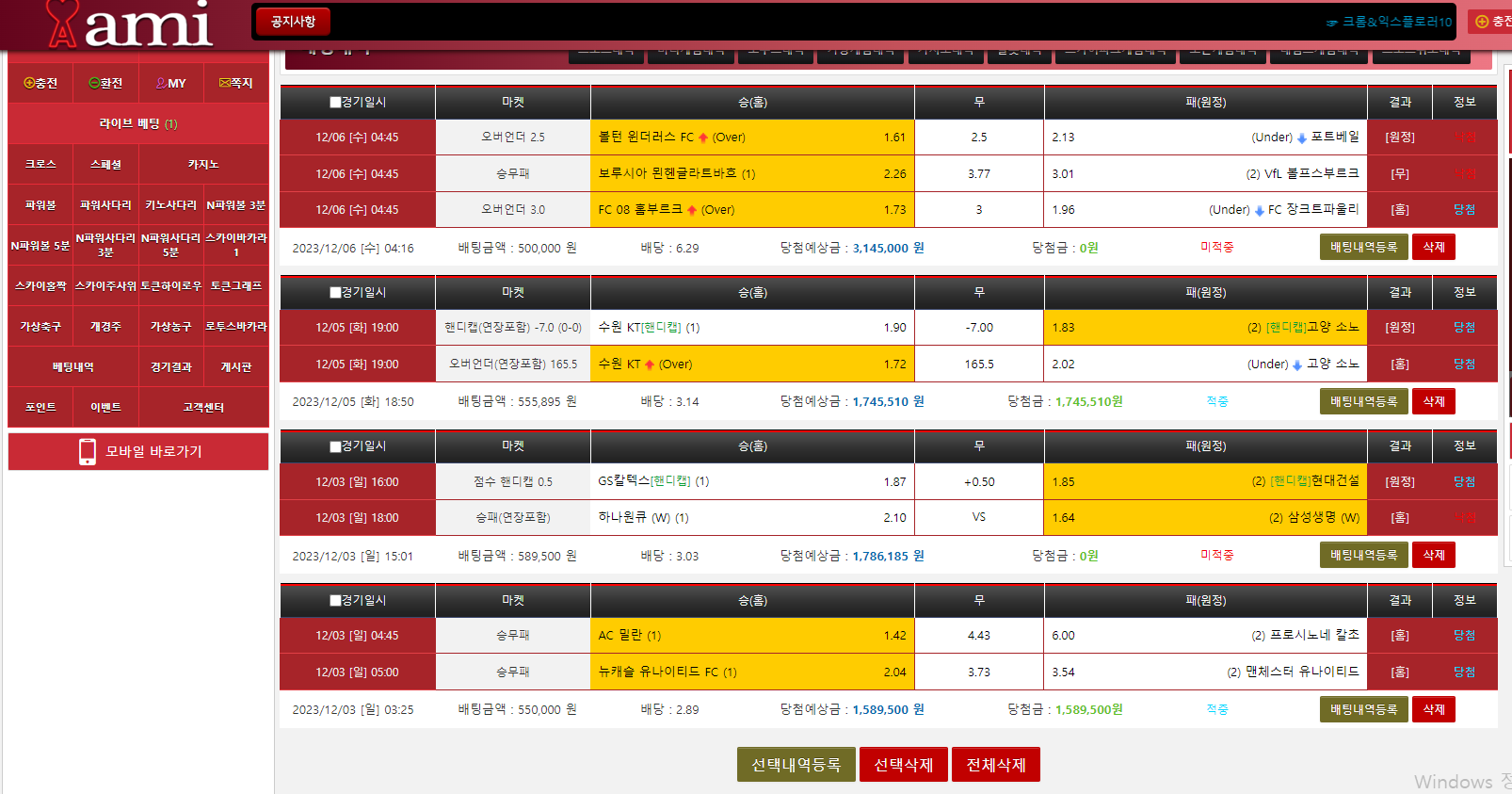Open the N파워볼 5분 game

click(40, 245)
